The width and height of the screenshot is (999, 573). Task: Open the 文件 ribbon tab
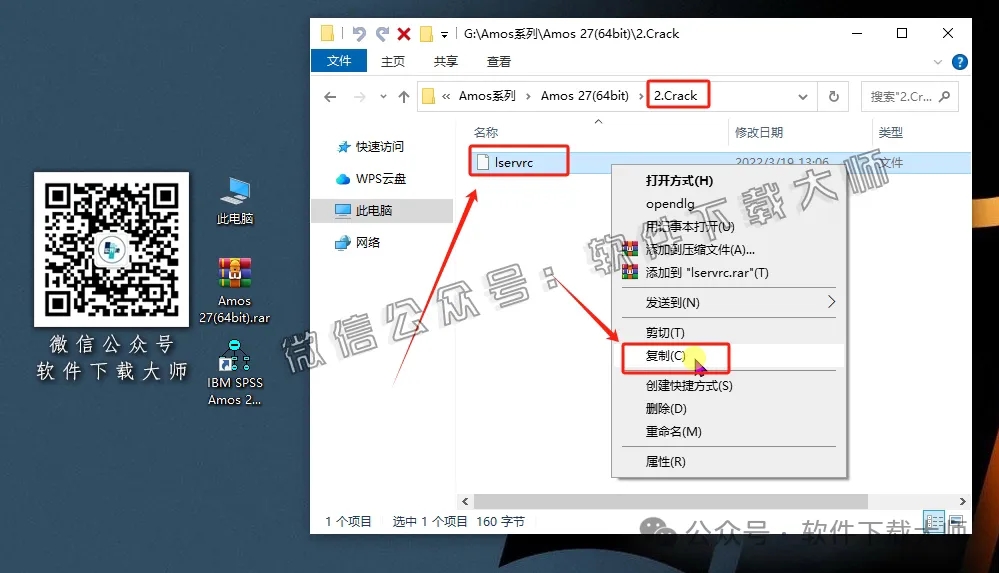coord(339,61)
